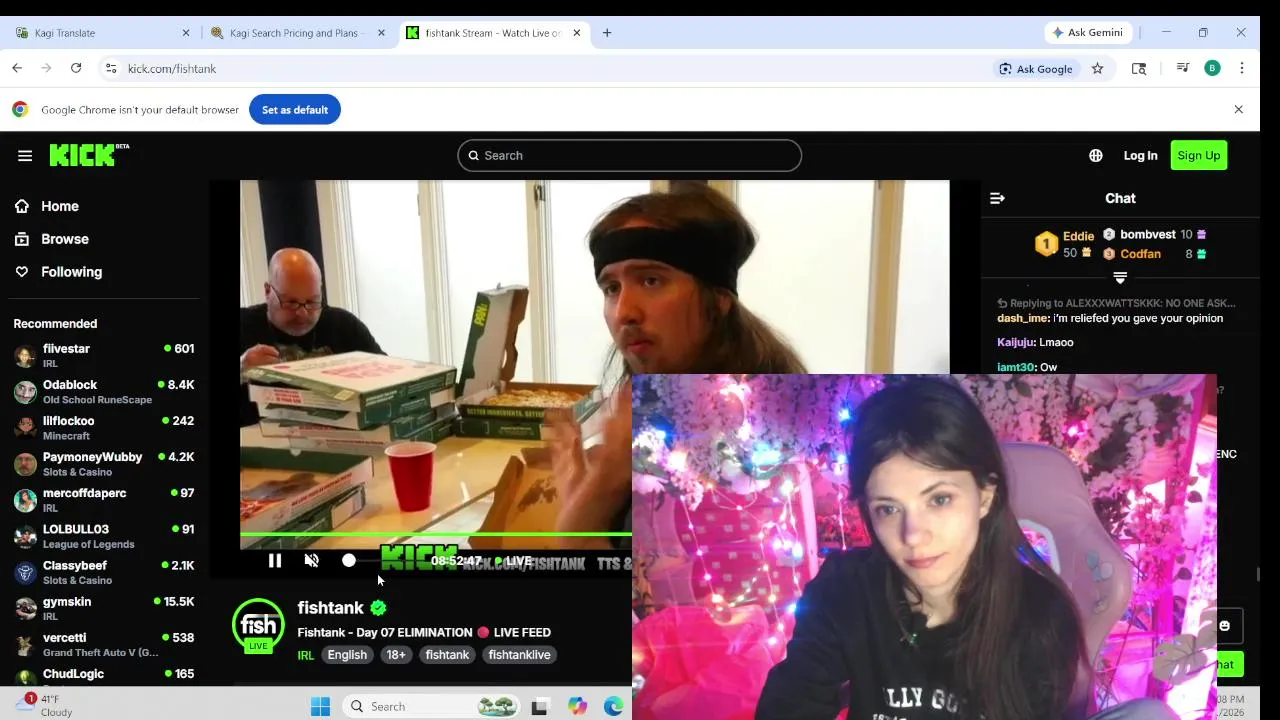This screenshot has height=720, width=1280.
Task: Open Odablock recommended channel
Action: click(103, 391)
